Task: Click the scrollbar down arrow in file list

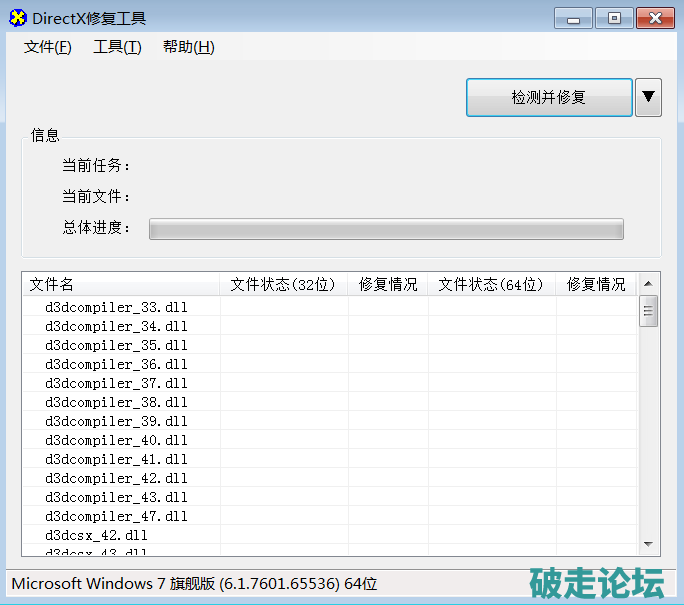Action: click(x=648, y=544)
